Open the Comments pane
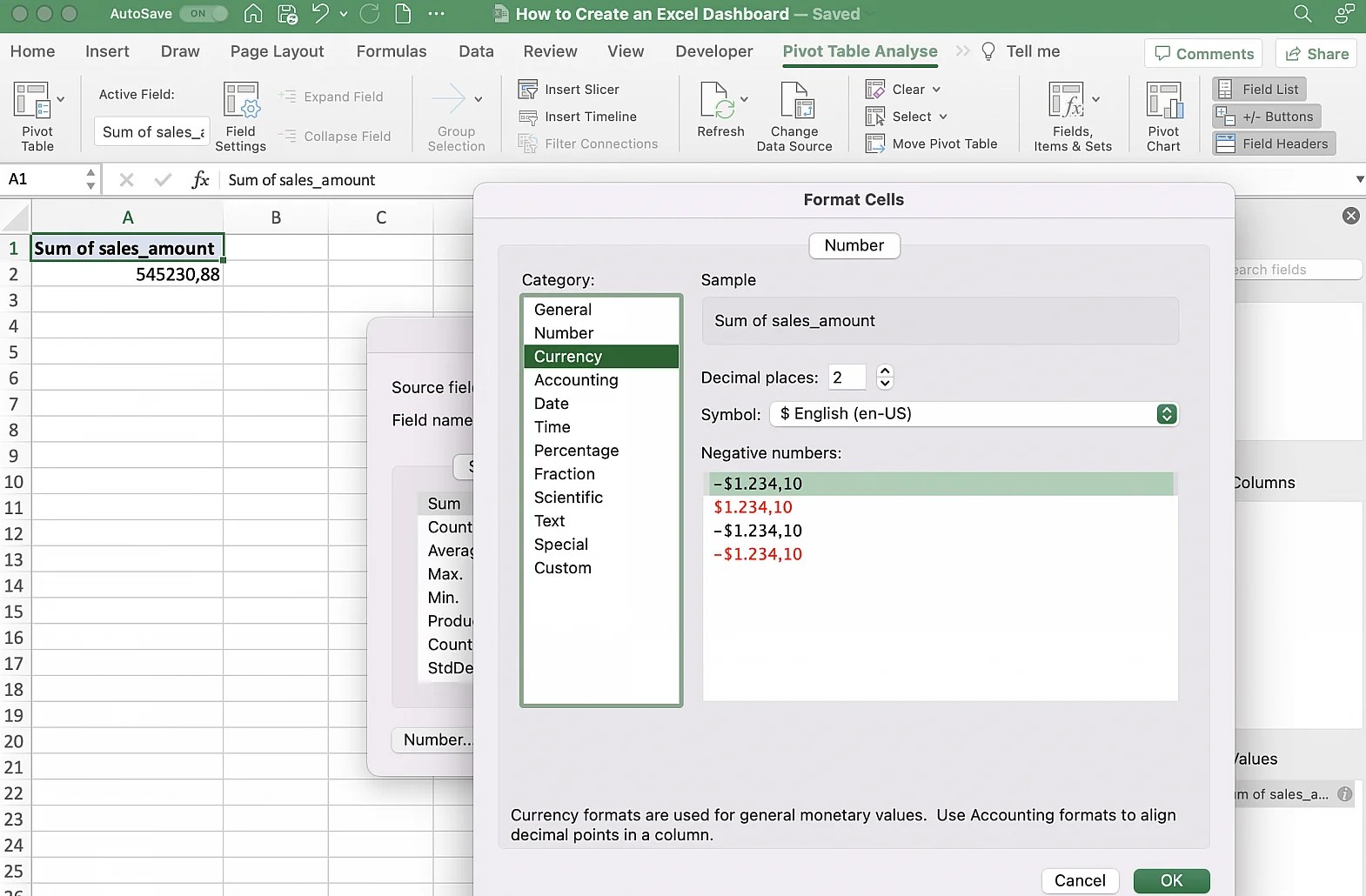Image resolution: width=1366 pixels, height=896 pixels. (1204, 54)
